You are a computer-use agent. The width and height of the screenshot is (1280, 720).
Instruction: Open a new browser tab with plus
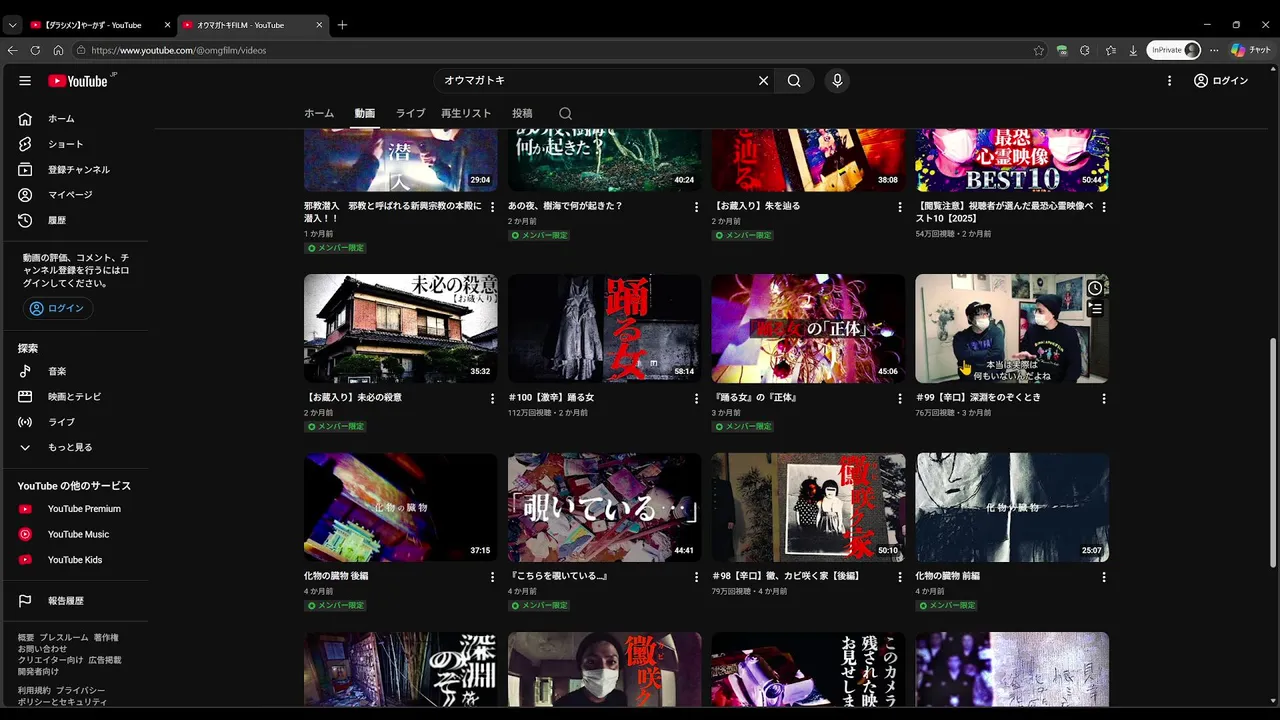pyautogui.click(x=342, y=25)
